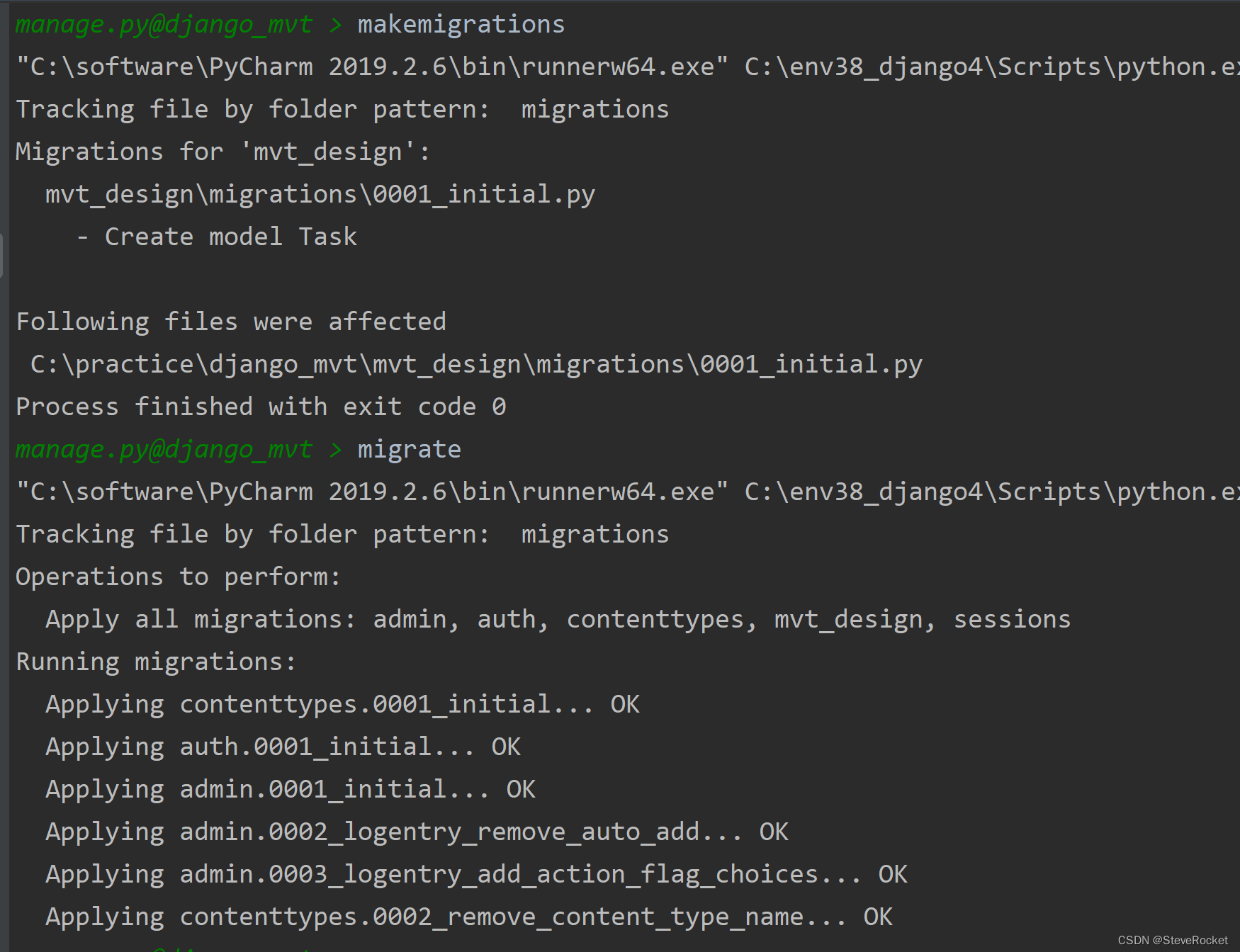Select the 'Apply all migrations' output line

pyautogui.click(x=558, y=618)
